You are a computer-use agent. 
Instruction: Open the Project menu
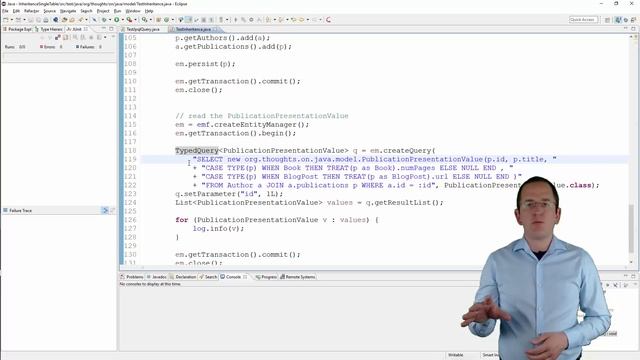[x=103, y=11]
